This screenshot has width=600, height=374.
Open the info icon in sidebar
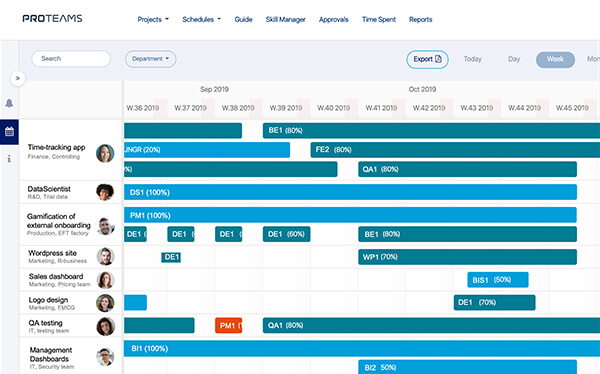[9, 158]
